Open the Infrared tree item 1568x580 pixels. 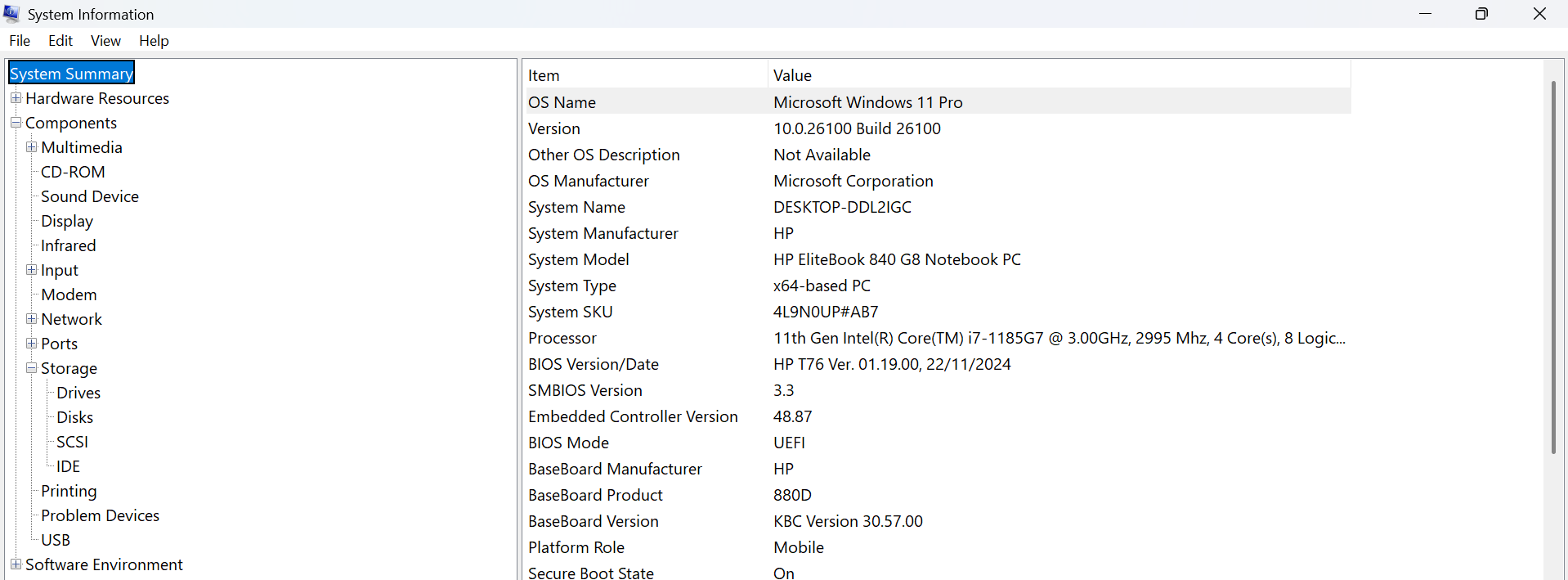69,245
